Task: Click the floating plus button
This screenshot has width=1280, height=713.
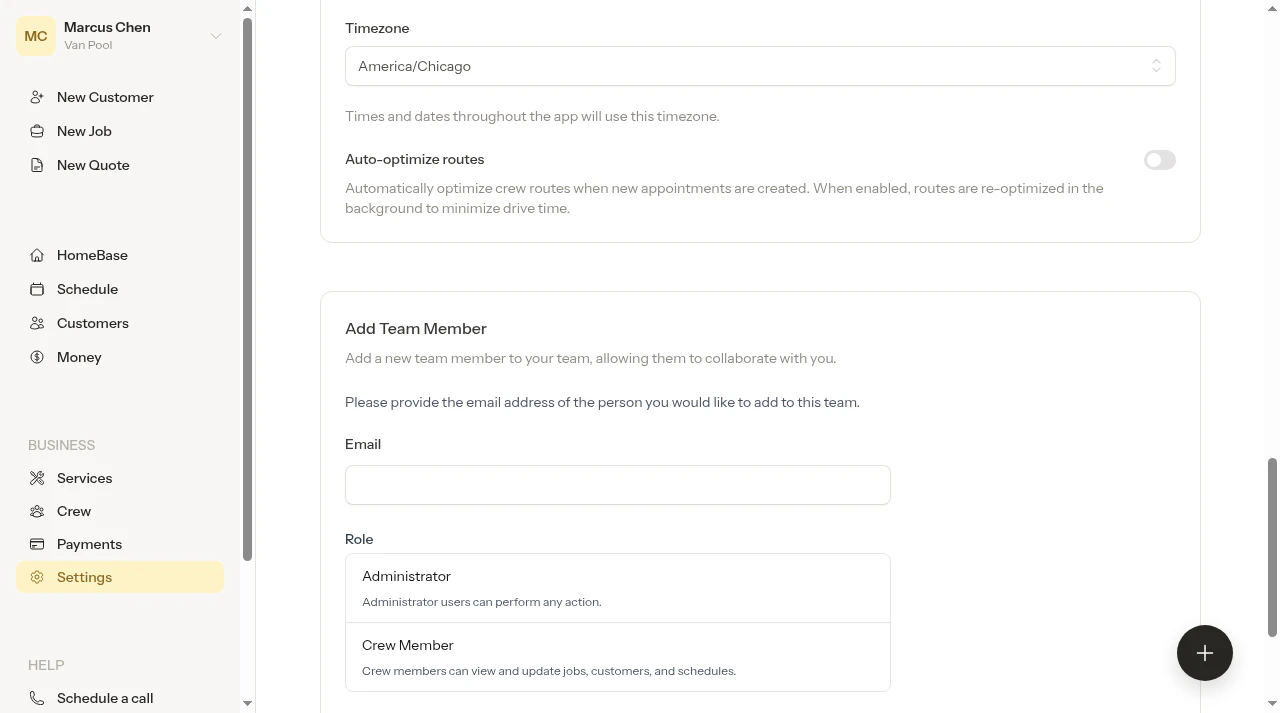Action: (1205, 653)
